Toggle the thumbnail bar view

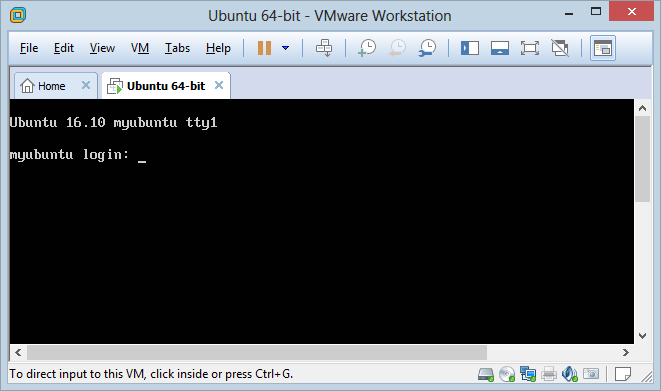[500, 48]
